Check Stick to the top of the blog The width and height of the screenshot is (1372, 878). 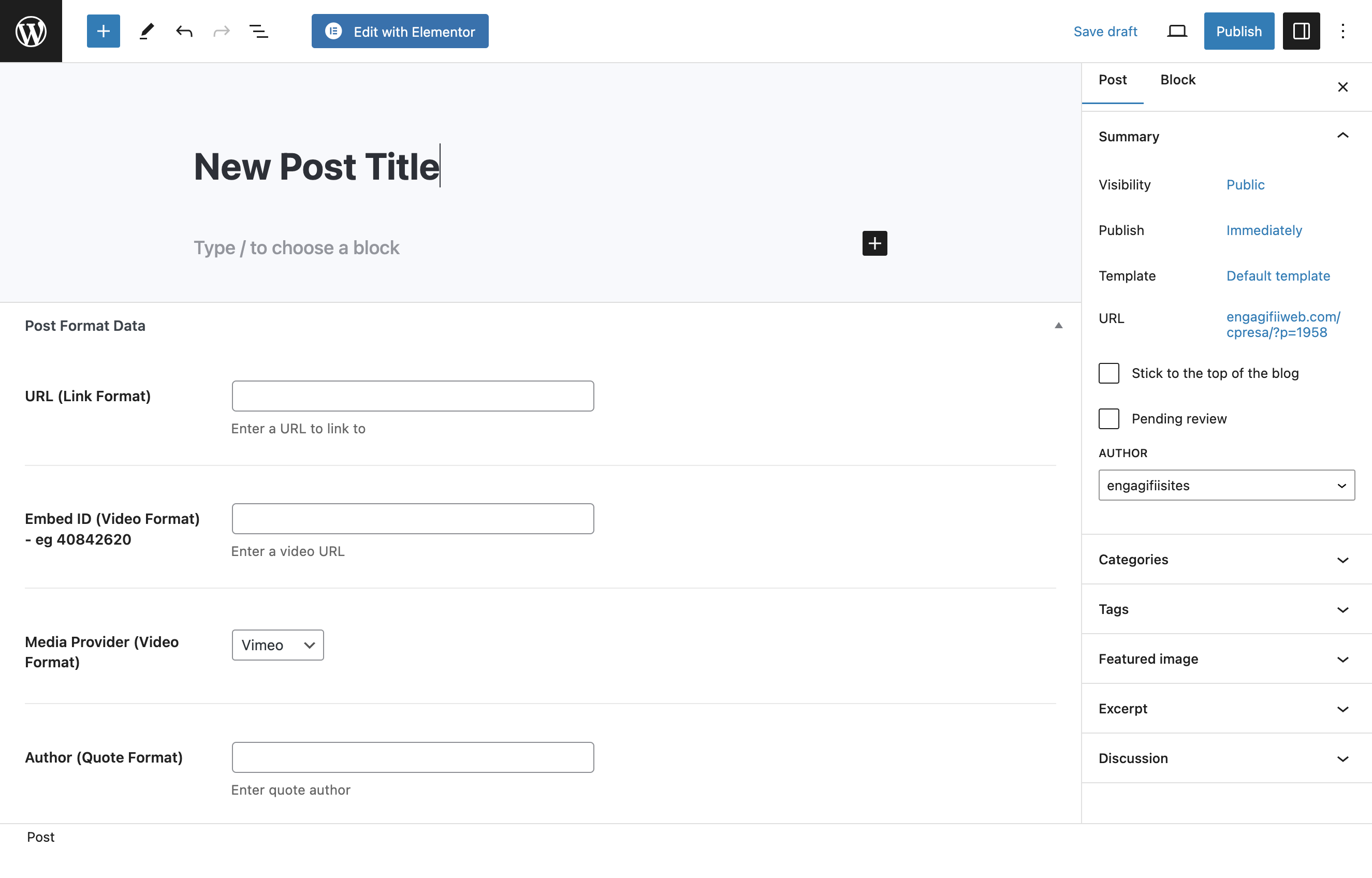point(1108,373)
